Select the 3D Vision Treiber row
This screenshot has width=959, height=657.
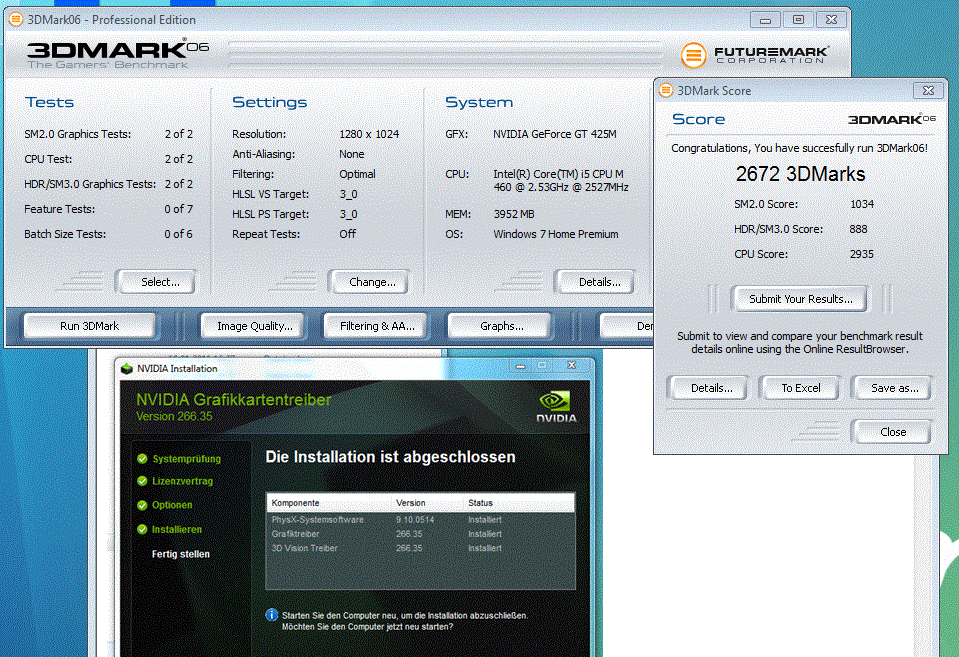click(x=420, y=548)
